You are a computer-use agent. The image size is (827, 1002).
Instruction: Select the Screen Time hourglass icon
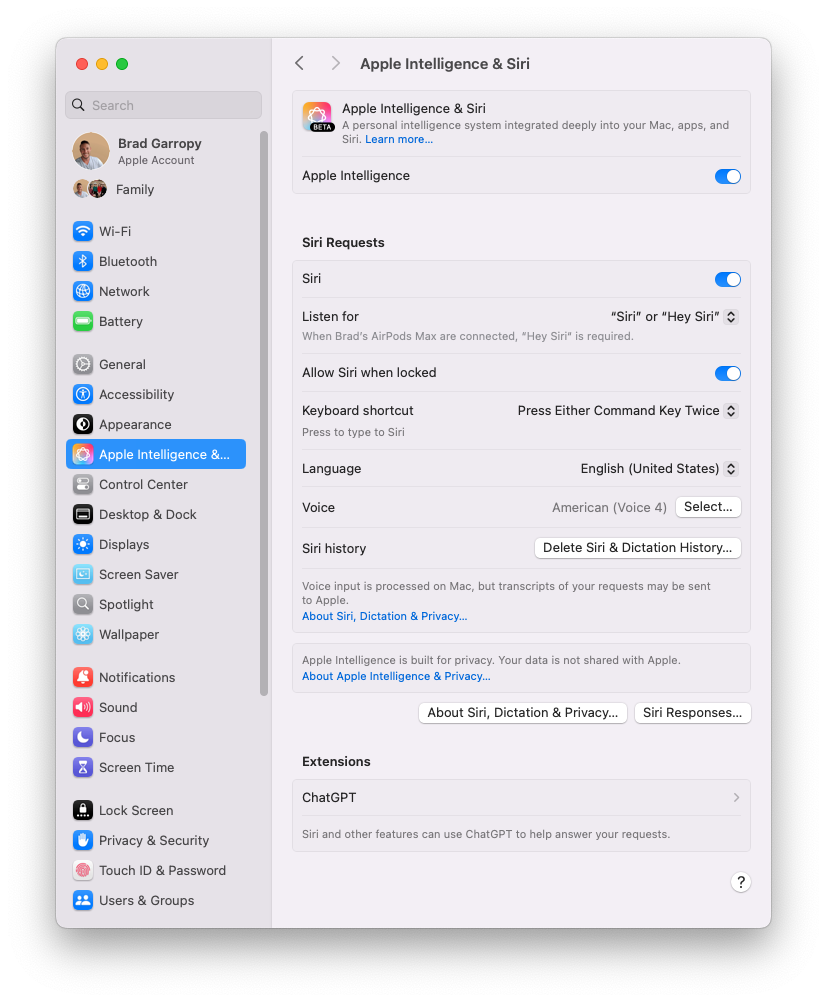[x=82, y=767]
